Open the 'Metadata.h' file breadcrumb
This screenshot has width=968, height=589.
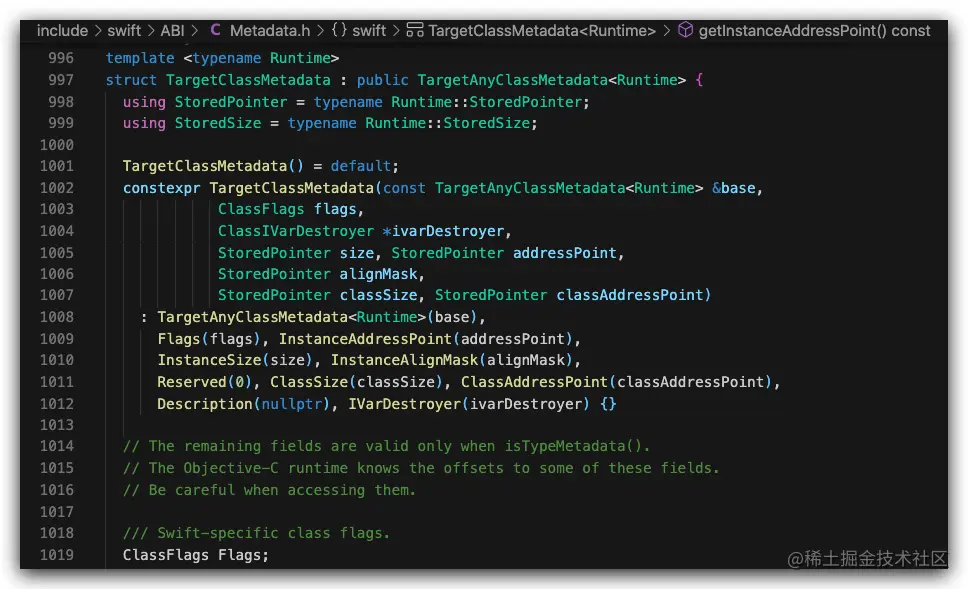[270, 30]
